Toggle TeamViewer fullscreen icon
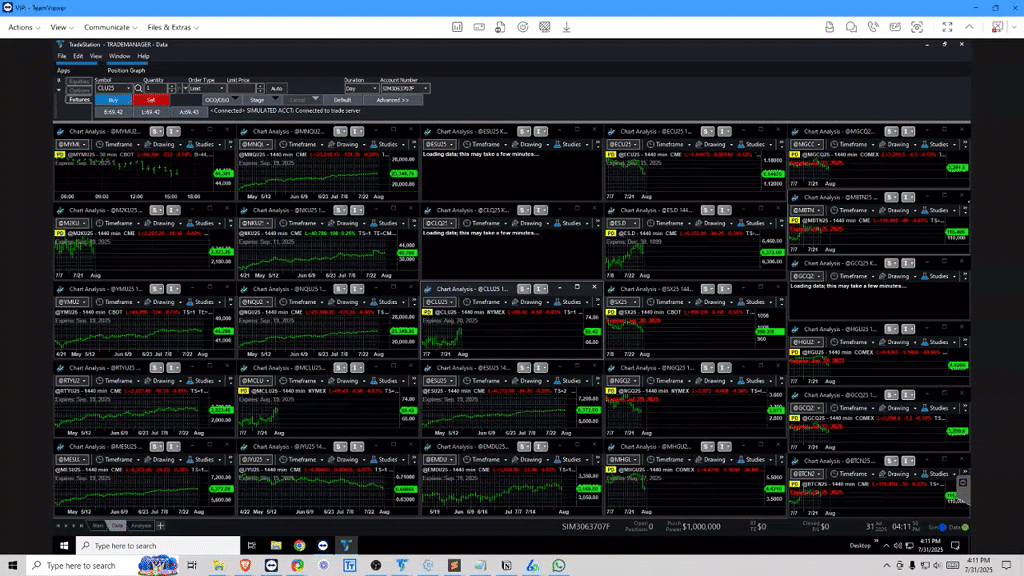Viewport: 1024px width, 576px height. tap(947, 27)
